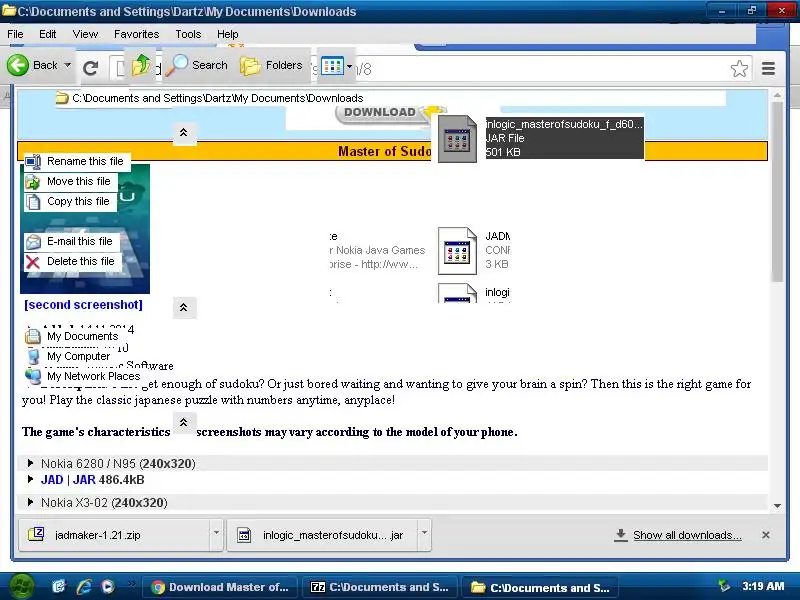The image size is (800, 600).
Task: Launch Internet Explorer from quick launch
Action: 84,587
